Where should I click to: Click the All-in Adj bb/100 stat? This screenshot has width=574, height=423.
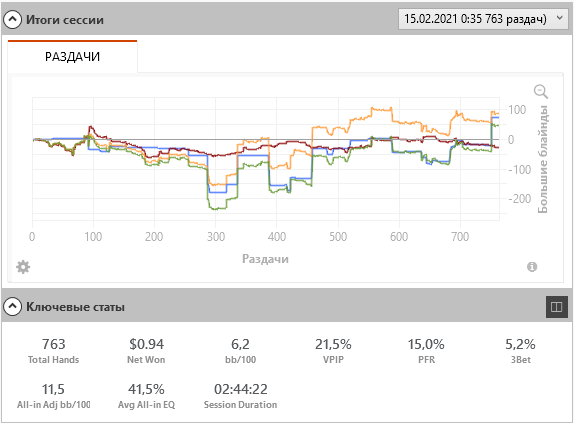point(53,396)
